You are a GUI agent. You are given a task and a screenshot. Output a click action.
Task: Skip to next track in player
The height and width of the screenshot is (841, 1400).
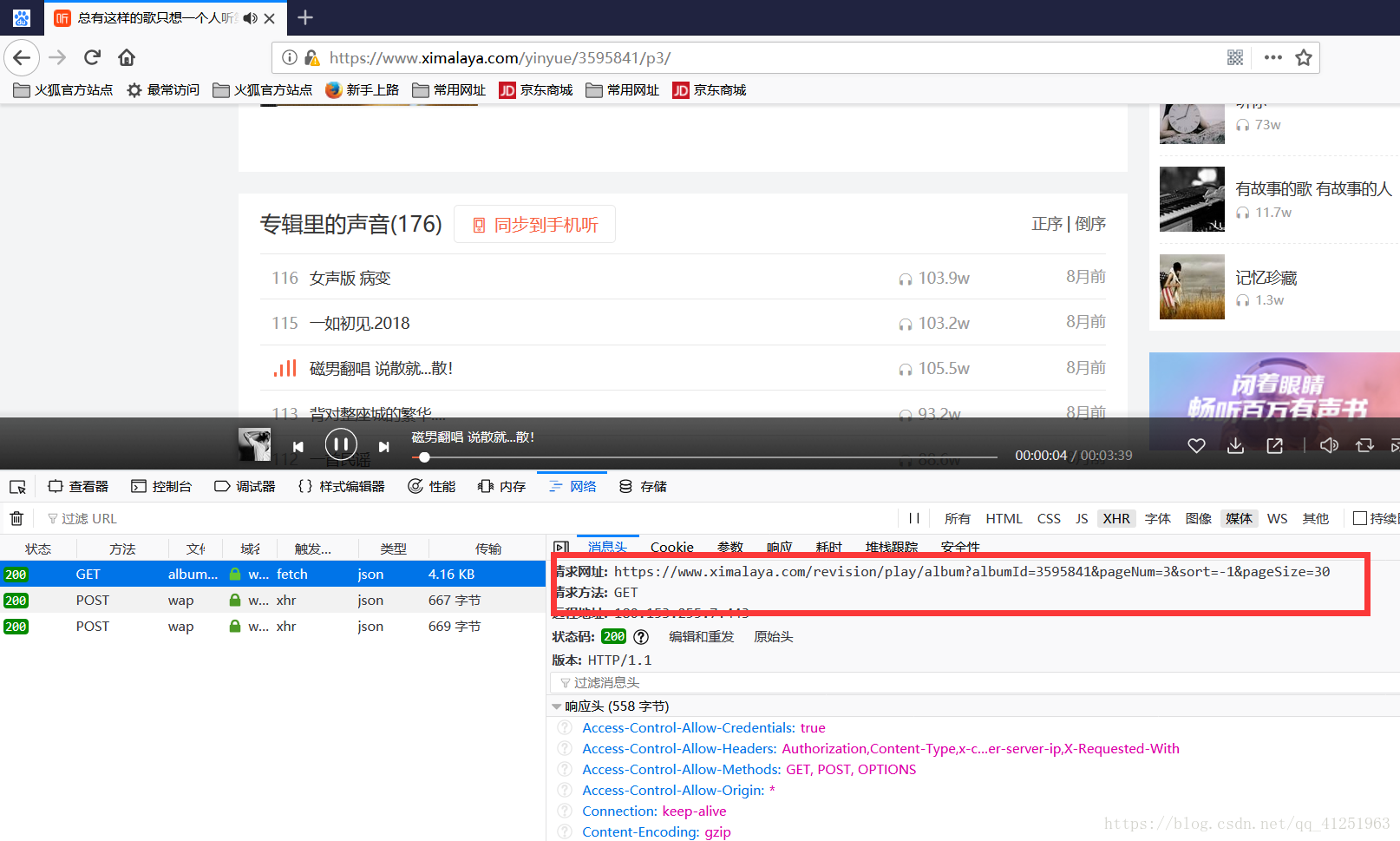(x=383, y=446)
